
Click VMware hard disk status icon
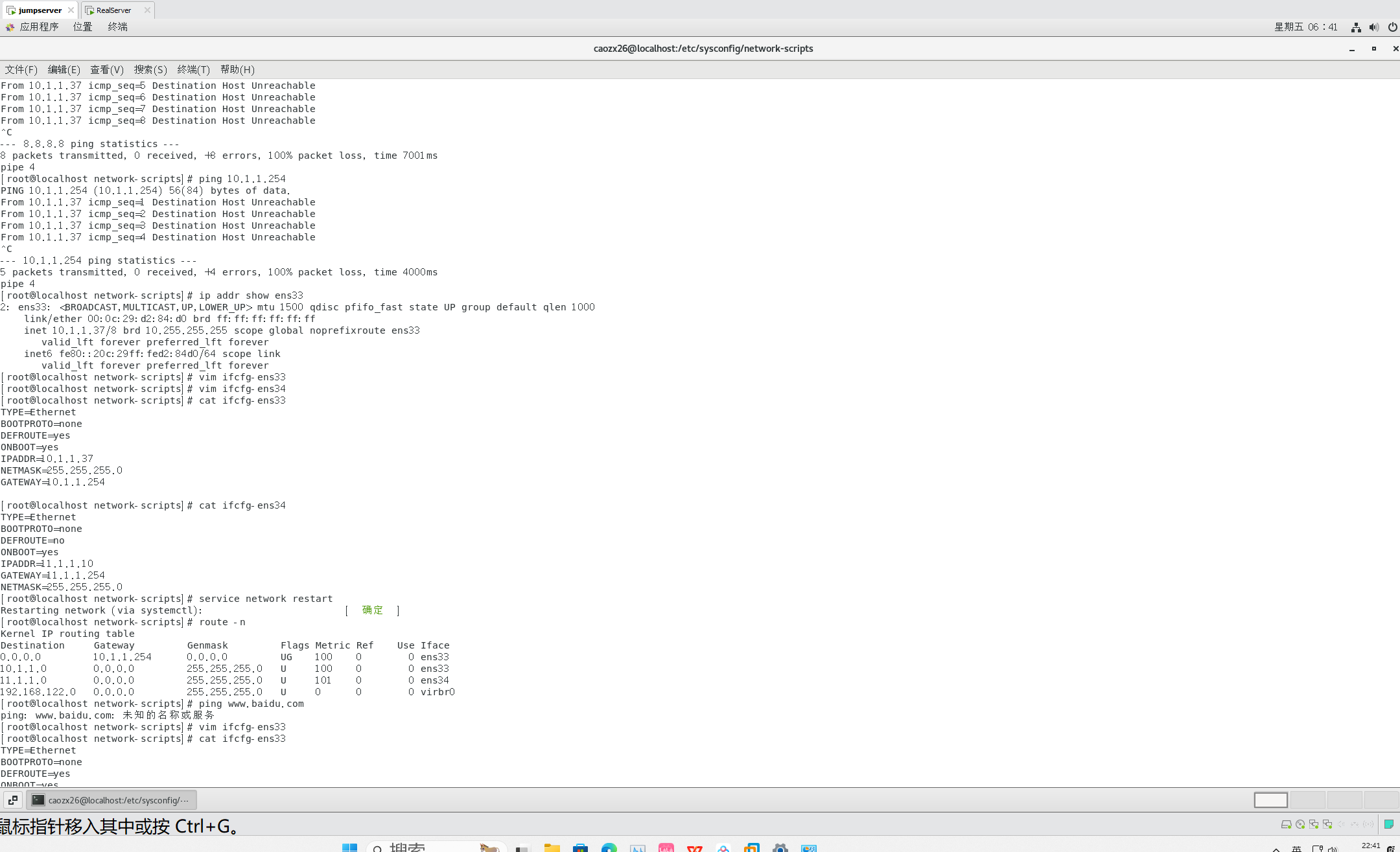point(1286,824)
